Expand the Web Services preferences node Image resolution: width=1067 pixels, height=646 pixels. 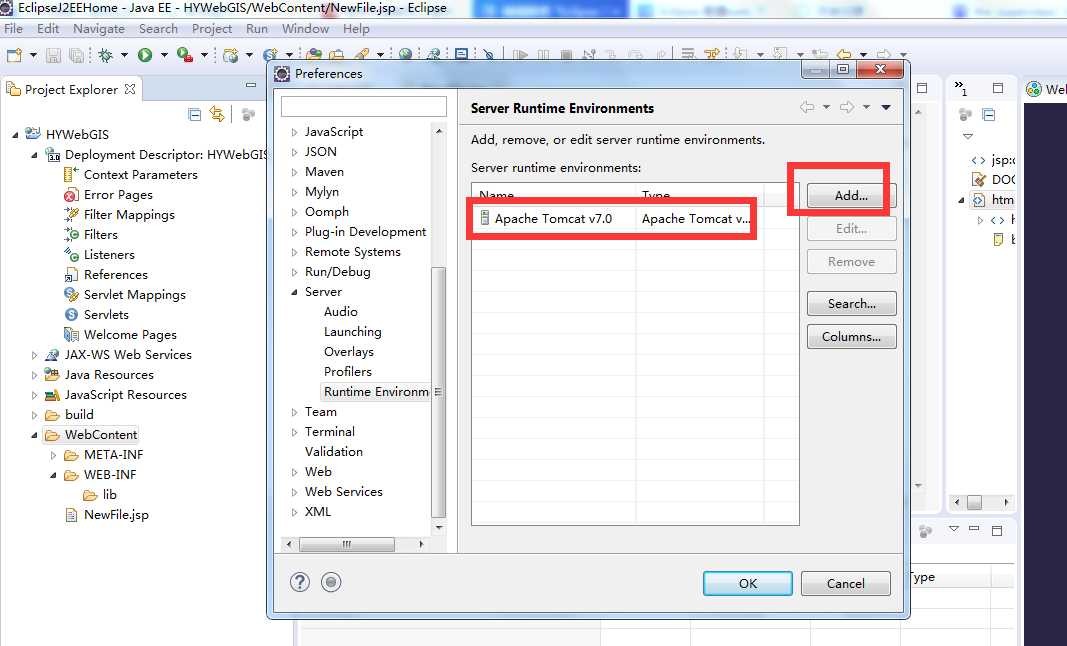pyautogui.click(x=294, y=492)
